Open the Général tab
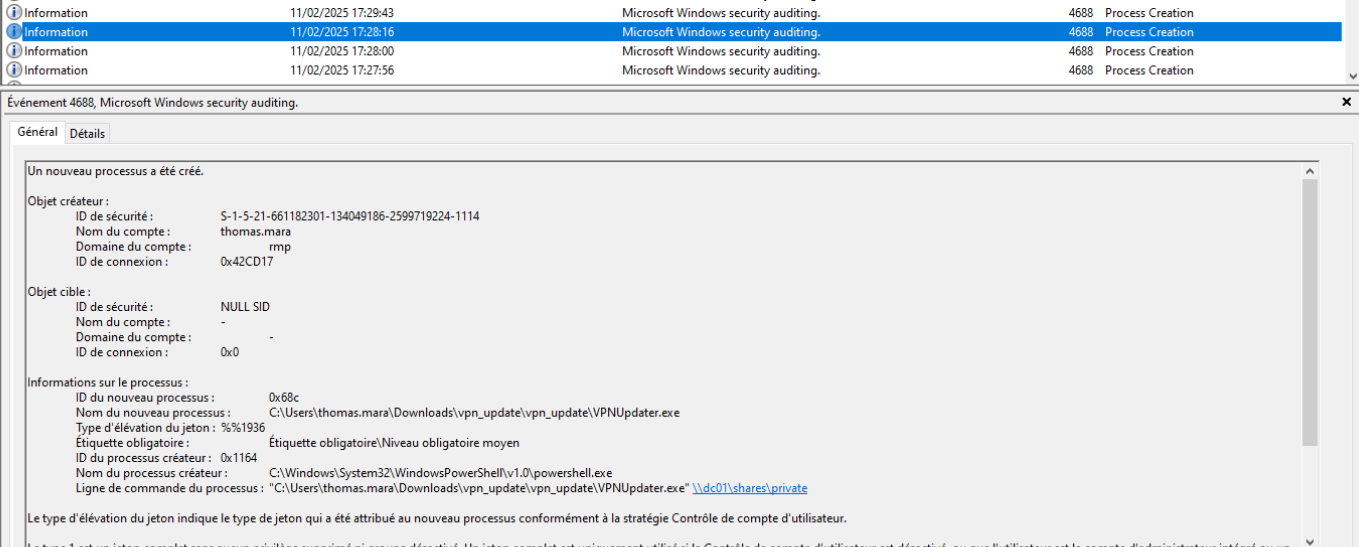 pos(37,133)
